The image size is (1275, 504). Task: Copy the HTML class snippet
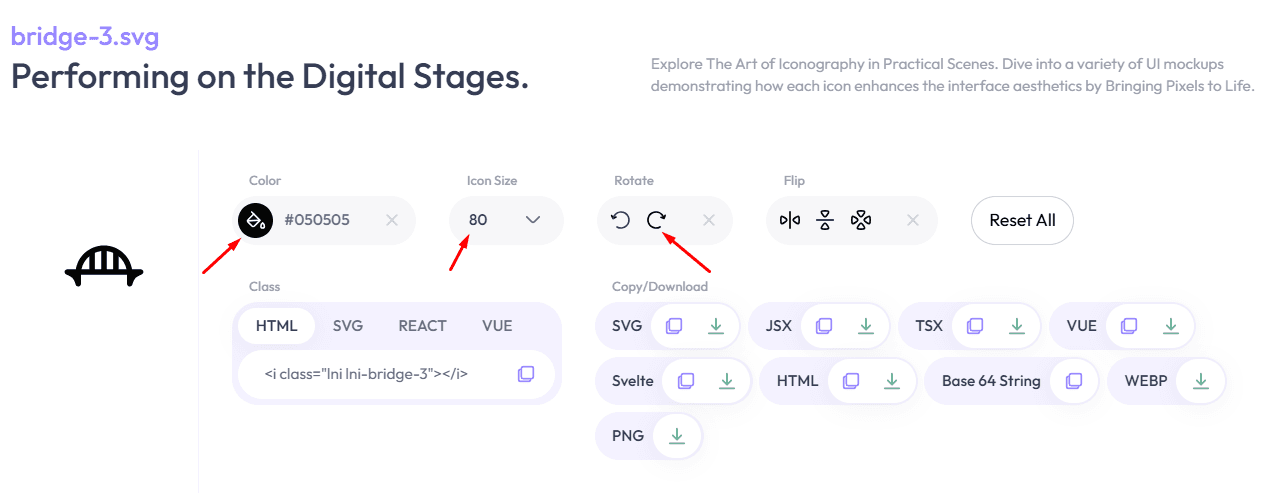526,374
